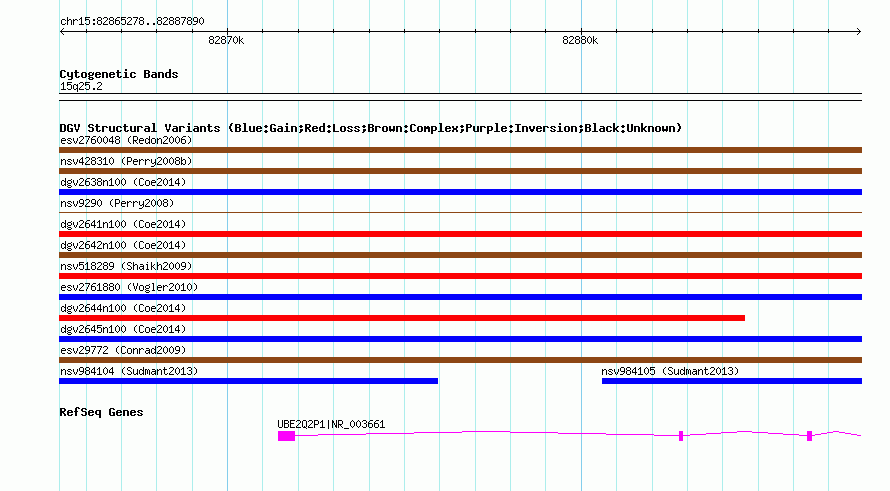Open the dgv2638n100 (Coe2014) variant label
Viewport: 890px width, 491px height.
click(x=123, y=182)
